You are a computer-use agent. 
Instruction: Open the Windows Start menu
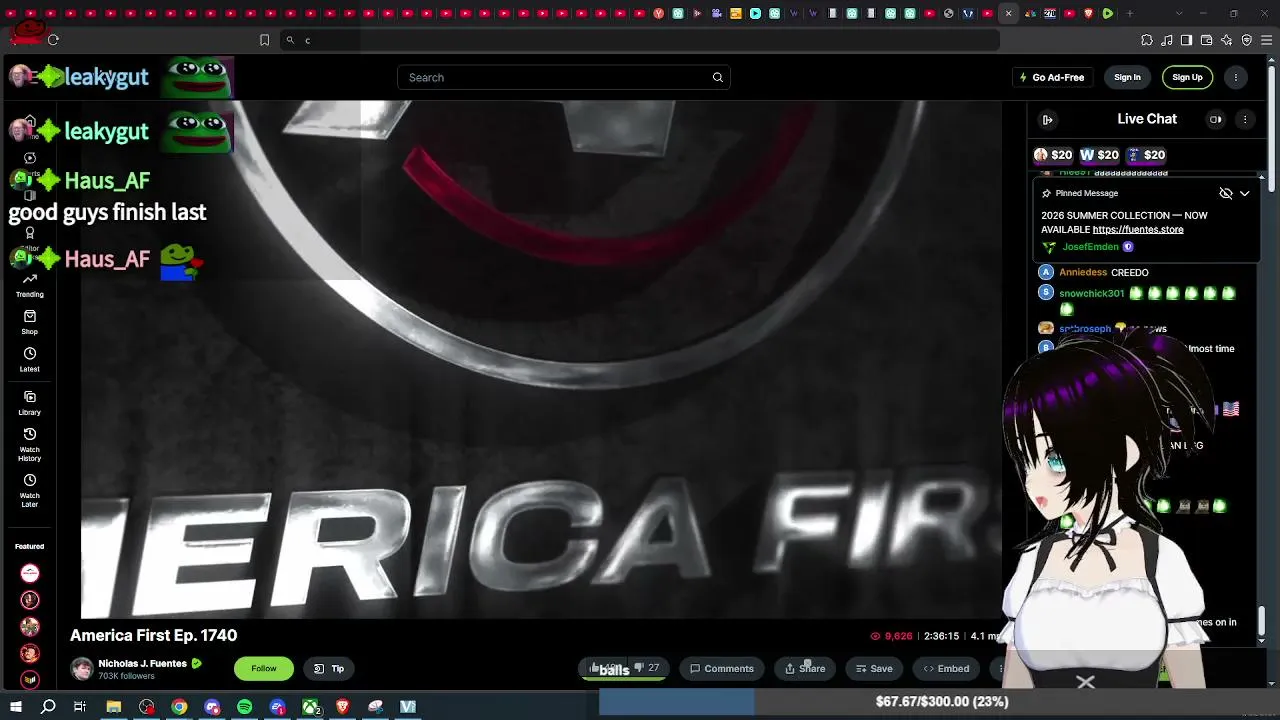(x=15, y=707)
